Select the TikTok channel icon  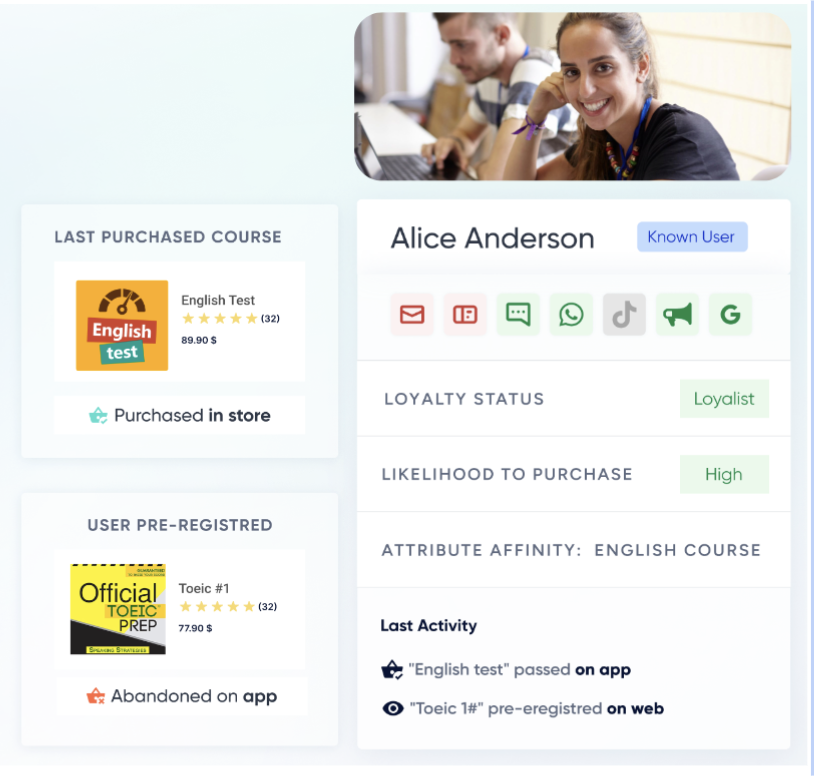pos(624,315)
